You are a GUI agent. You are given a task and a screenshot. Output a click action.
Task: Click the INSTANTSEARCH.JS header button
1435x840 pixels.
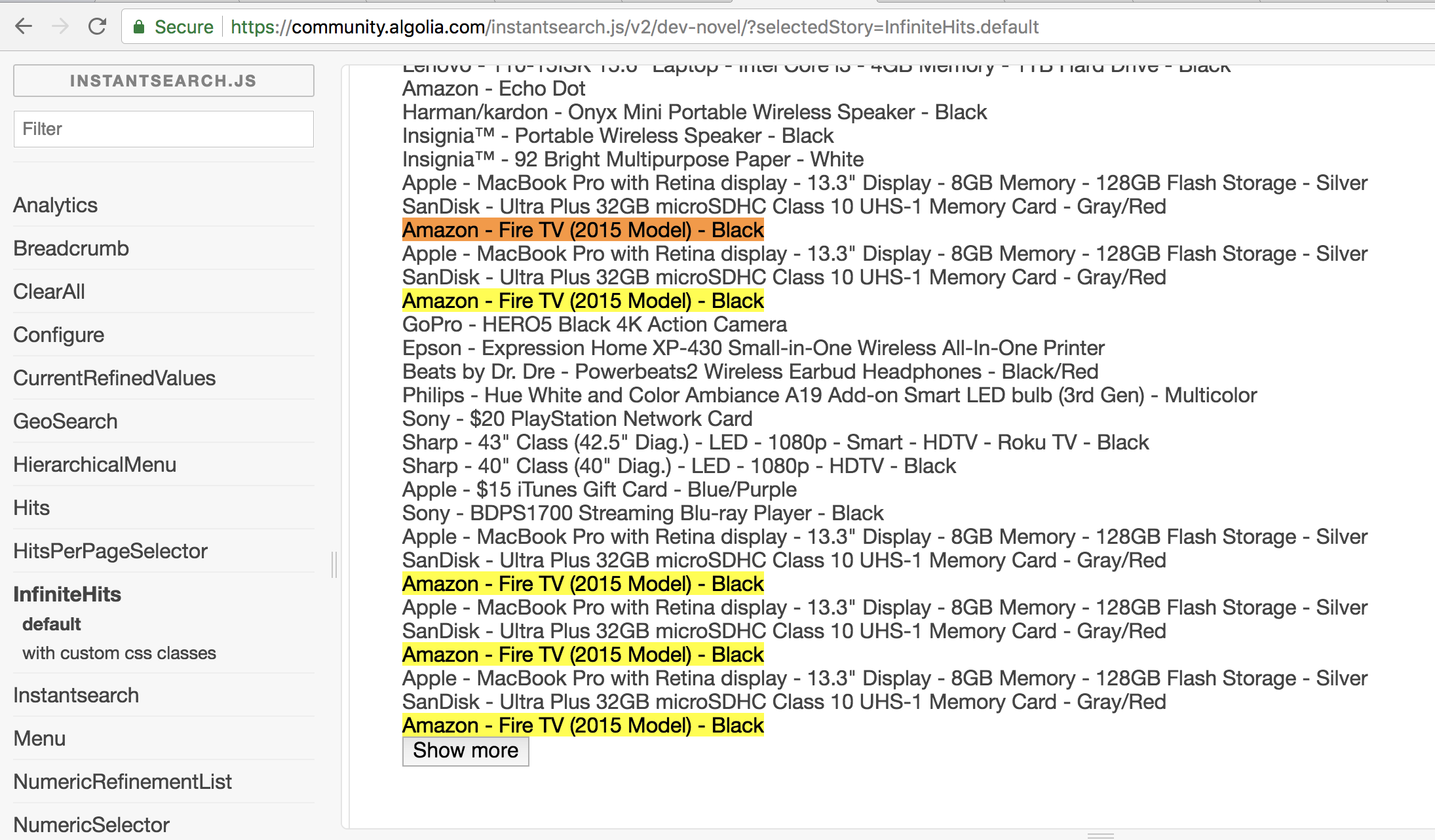(164, 81)
